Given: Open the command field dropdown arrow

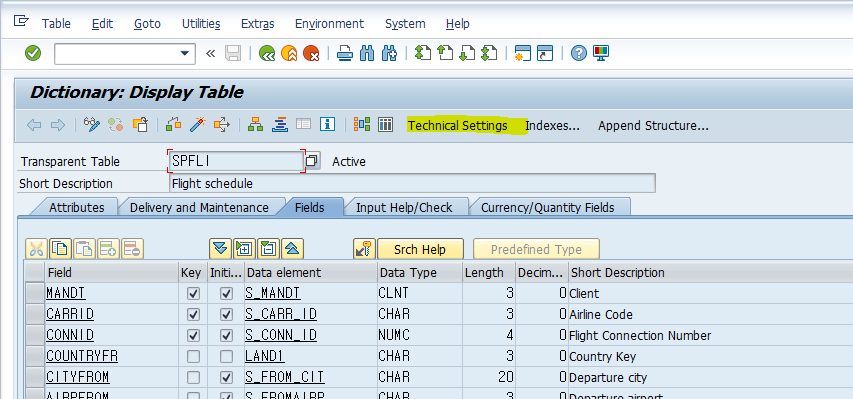Looking at the screenshot, I should pyautogui.click(x=185, y=53).
